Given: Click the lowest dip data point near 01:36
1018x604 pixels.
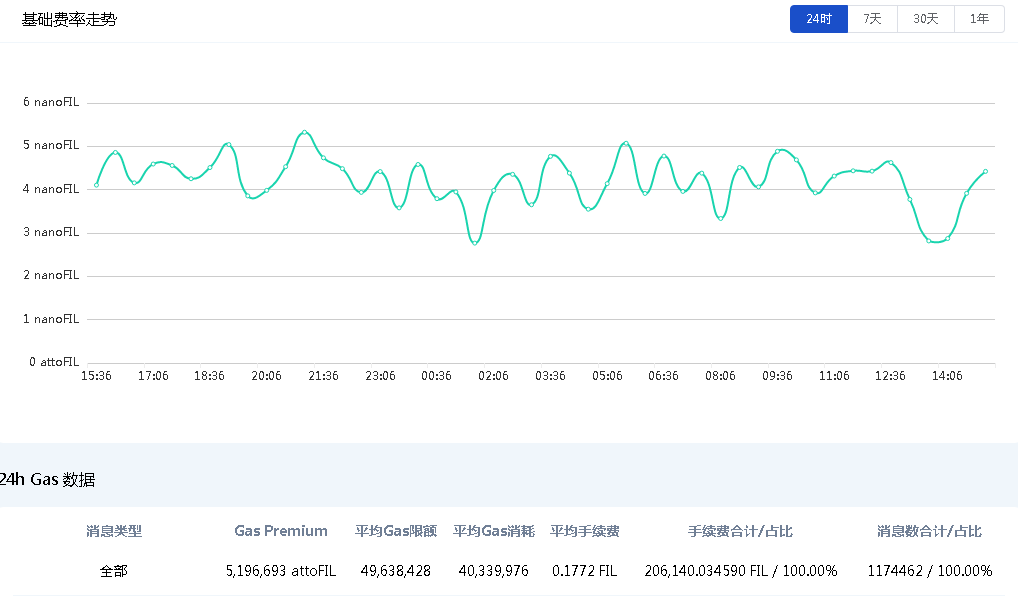Looking at the screenshot, I should click(475, 243).
